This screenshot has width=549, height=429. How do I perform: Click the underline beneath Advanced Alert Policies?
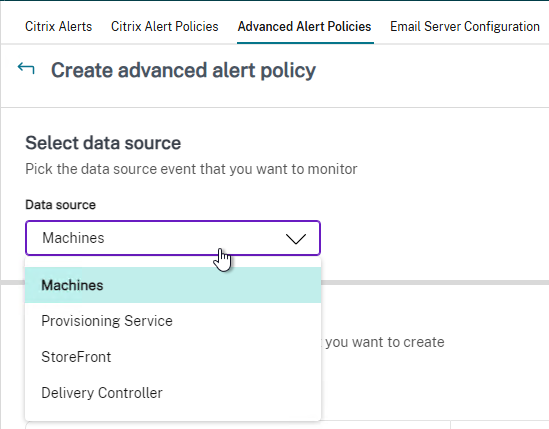point(305,43)
